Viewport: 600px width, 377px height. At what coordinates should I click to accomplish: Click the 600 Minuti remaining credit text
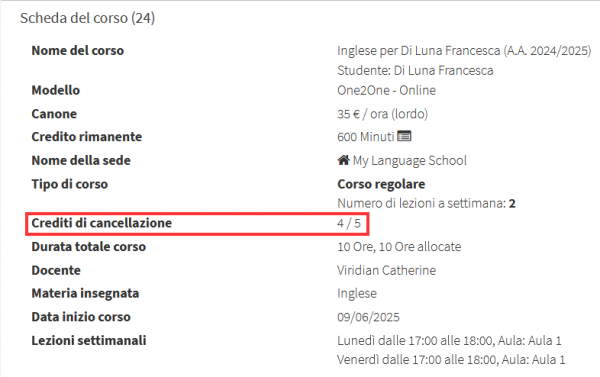pyautogui.click(x=366, y=137)
